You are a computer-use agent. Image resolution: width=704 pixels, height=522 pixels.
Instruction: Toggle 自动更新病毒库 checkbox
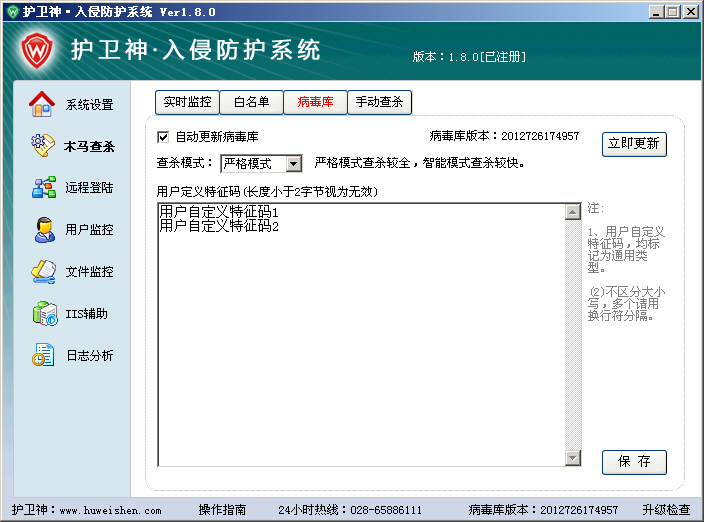pyautogui.click(x=163, y=137)
